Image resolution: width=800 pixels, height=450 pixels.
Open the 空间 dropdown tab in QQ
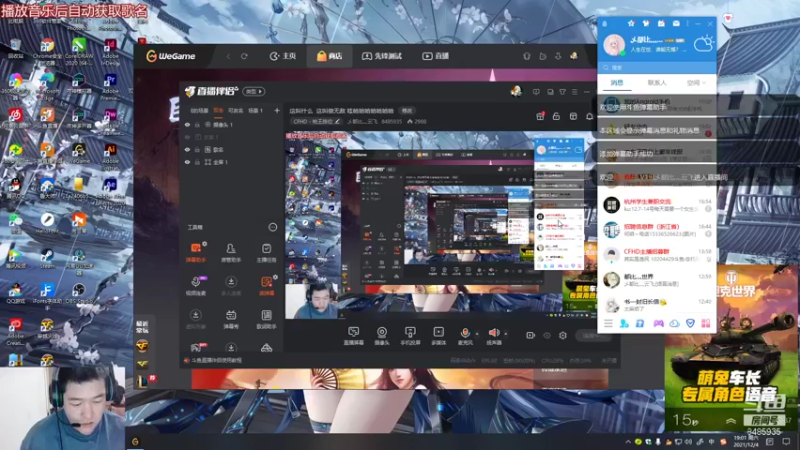coord(696,83)
